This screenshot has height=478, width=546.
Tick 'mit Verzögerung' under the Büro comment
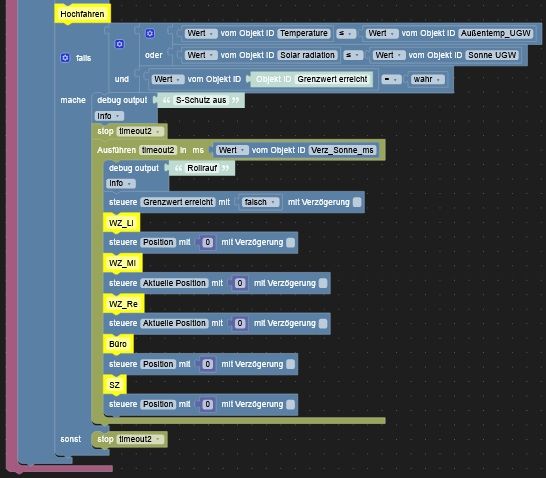[290, 364]
